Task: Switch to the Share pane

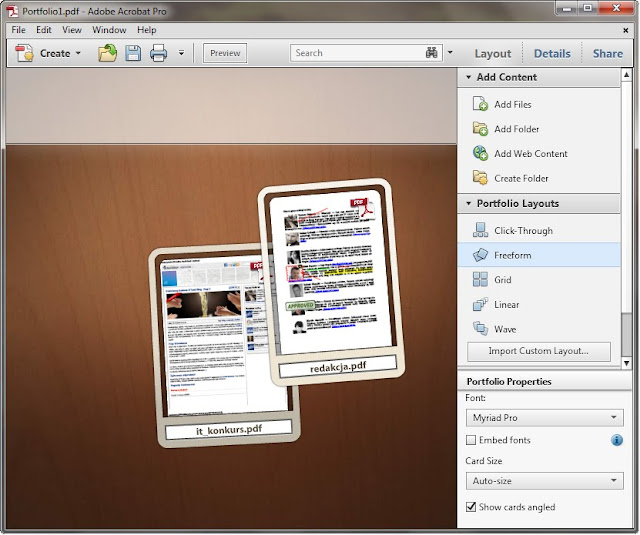Action: pos(608,53)
